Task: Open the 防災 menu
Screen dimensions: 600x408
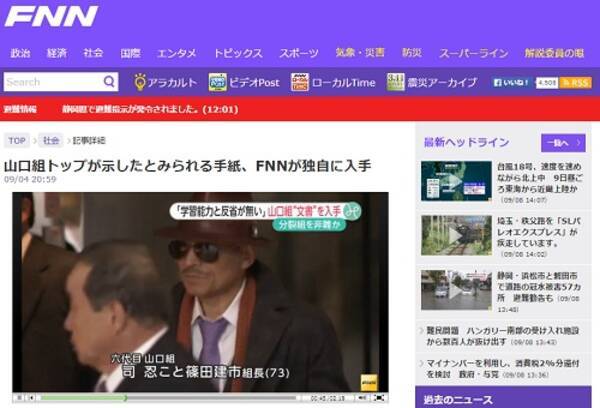Action: [x=412, y=52]
